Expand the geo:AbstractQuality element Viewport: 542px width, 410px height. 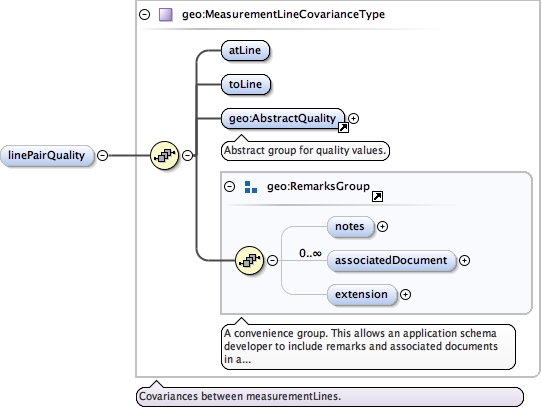353,119
